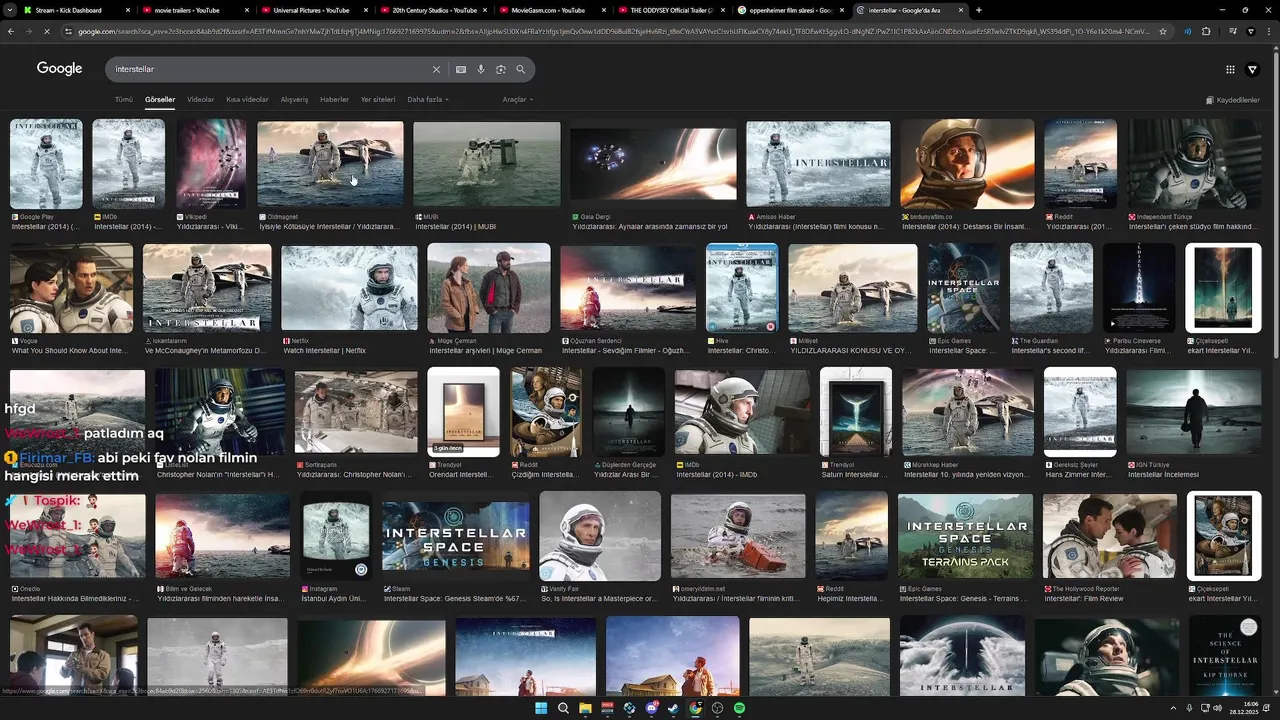This screenshot has height=720, width=1280.
Task: Open the Gaia Dergi black hole image
Action: 653,164
